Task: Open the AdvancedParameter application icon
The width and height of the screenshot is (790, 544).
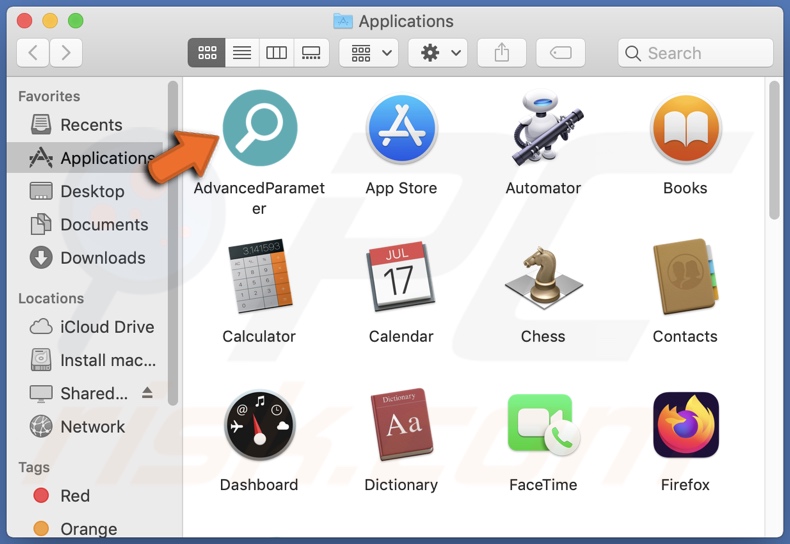Action: tap(259, 128)
